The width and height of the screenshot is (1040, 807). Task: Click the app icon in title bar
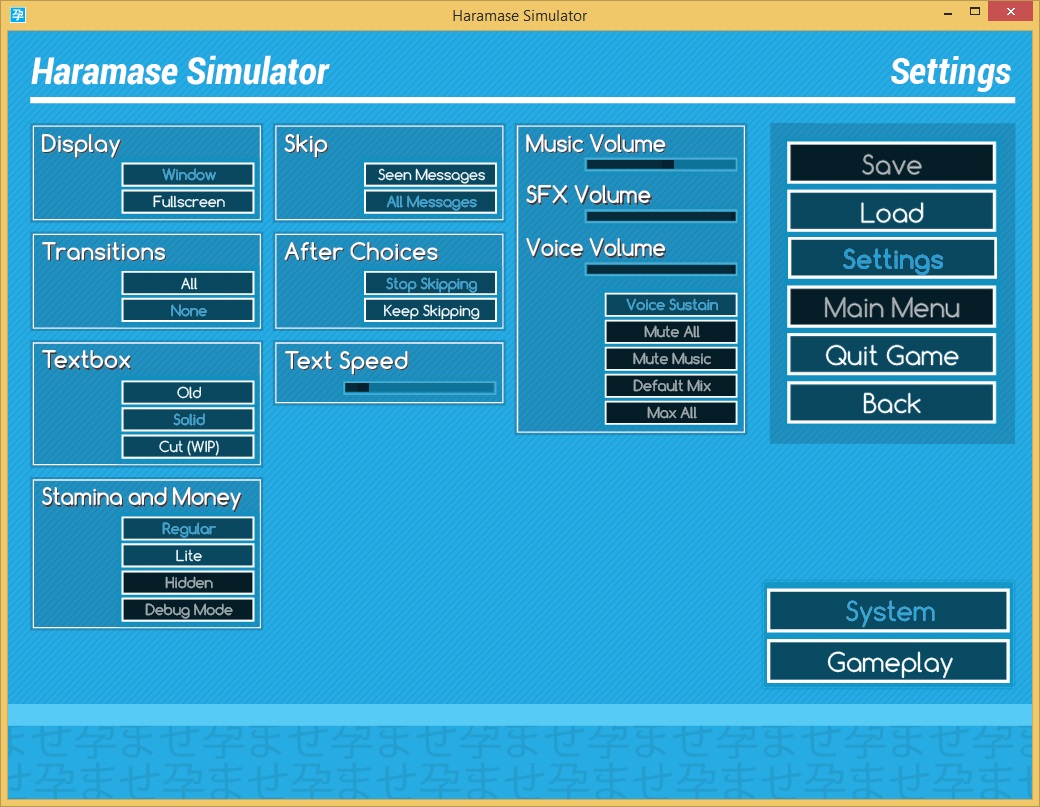(18, 15)
